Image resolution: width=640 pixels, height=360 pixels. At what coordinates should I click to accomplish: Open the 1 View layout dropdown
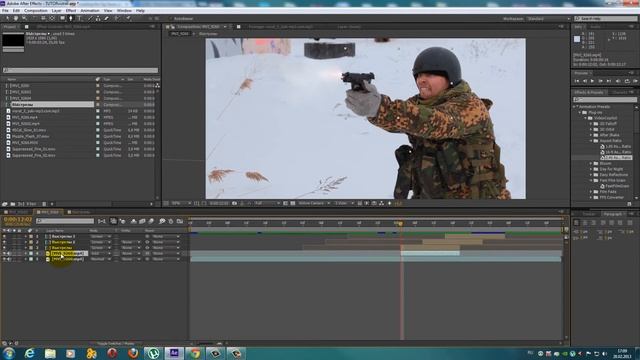pos(344,203)
